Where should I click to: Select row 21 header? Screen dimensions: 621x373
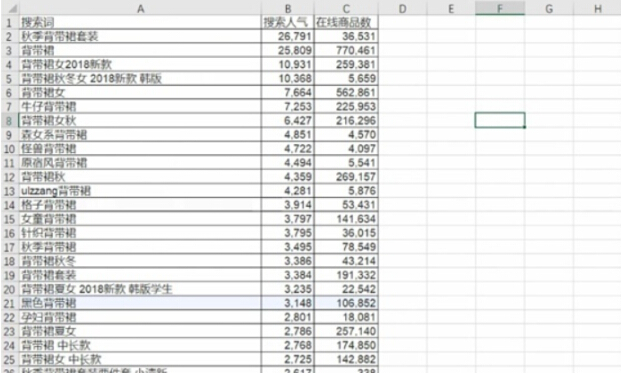(x=10, y=303)
